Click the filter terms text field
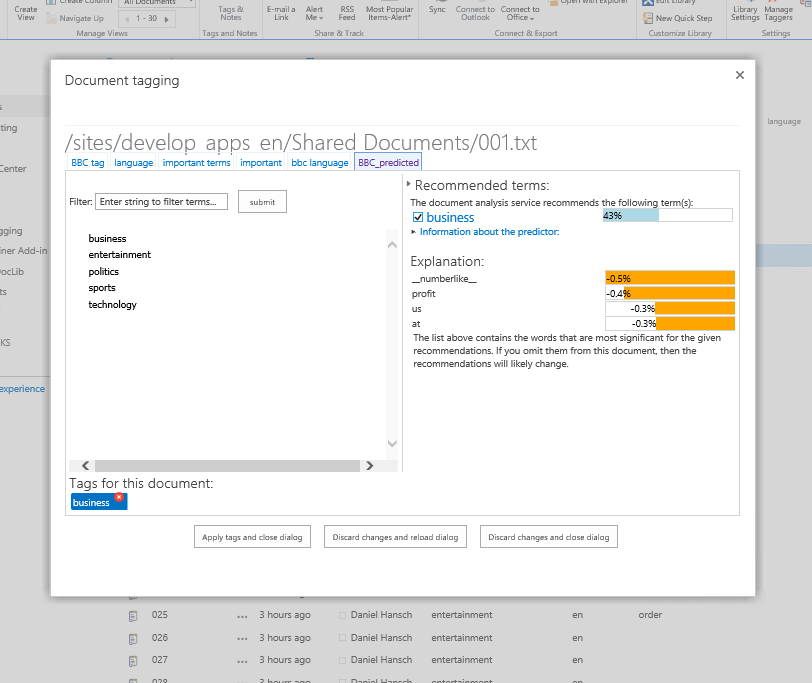 [x=161, y=202]
